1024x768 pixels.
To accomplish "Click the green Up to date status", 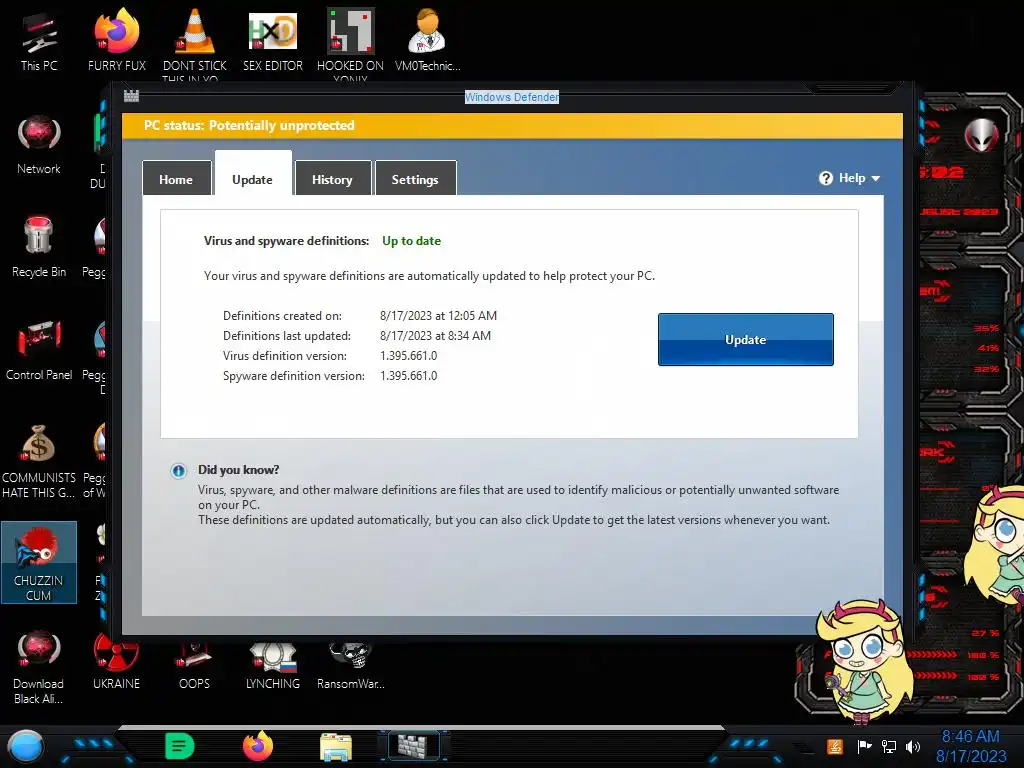I will (411, 241).
